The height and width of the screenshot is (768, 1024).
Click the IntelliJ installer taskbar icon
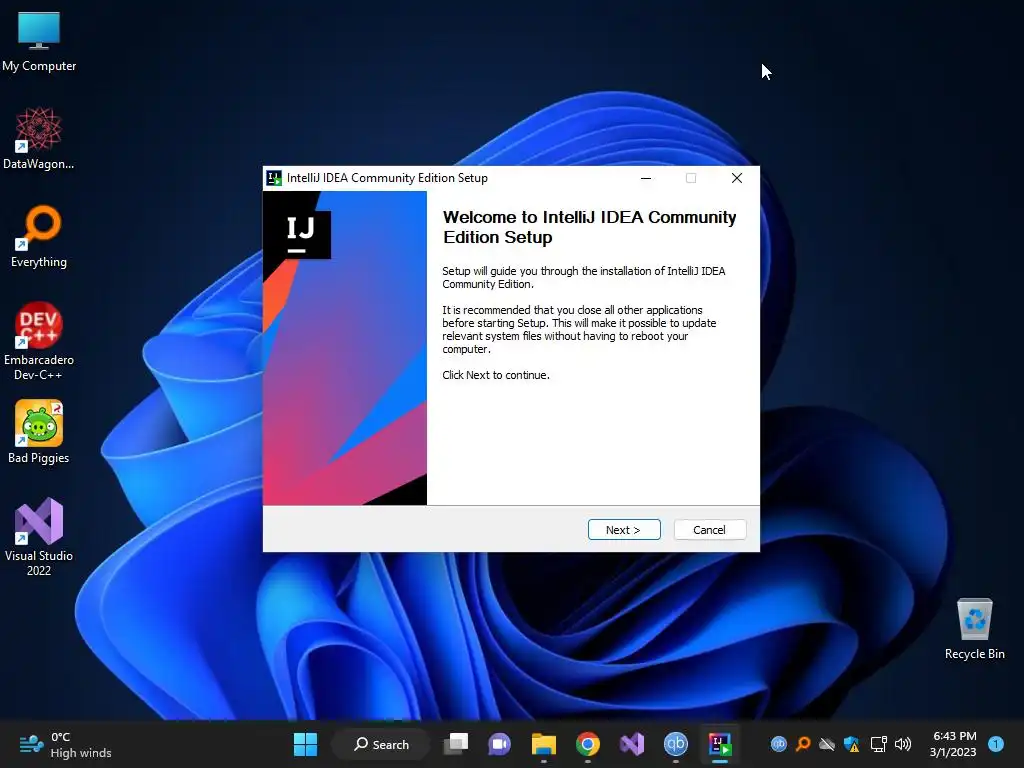point(720,744)
